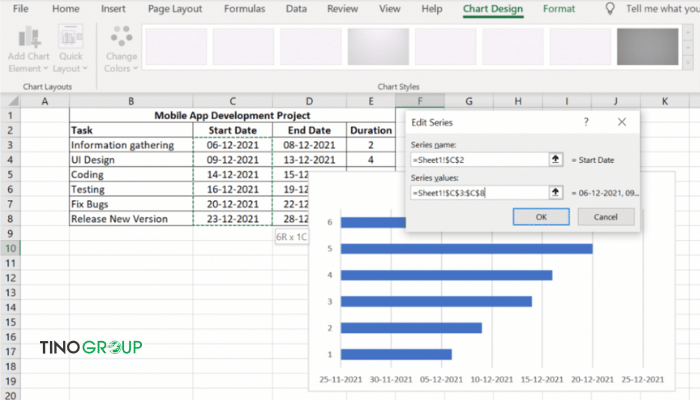
Task: Click the axis label 25-11-2021
Action: click(x=341, y=379)
